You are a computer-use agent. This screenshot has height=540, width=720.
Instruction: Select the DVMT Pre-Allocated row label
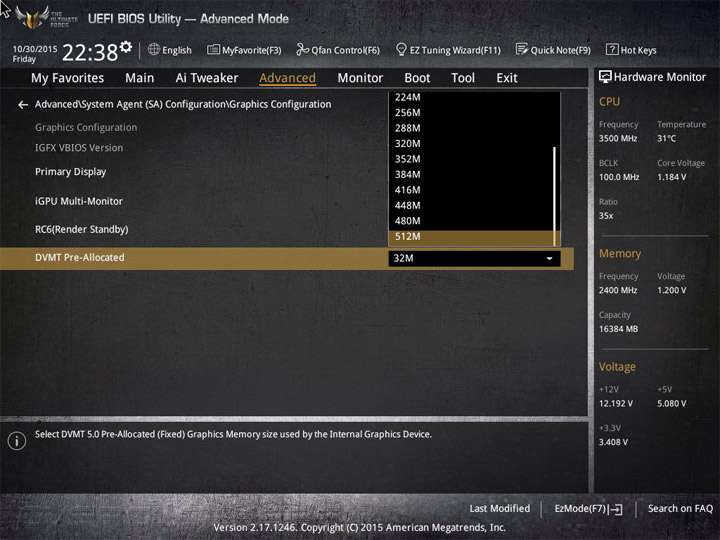pyautogui.click(x=79, y=258)
